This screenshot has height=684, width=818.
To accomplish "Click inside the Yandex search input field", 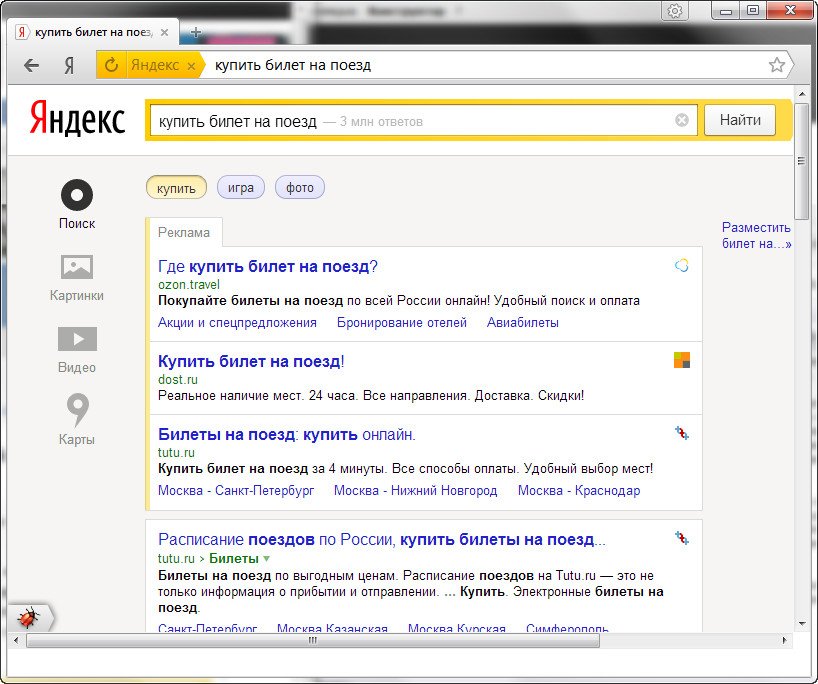I will (500, 121).
